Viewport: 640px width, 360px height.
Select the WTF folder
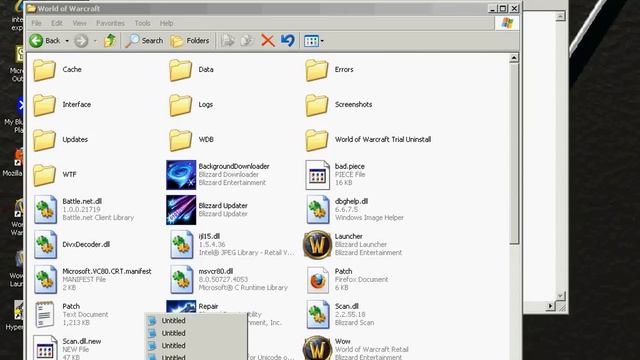pos(55,175)
